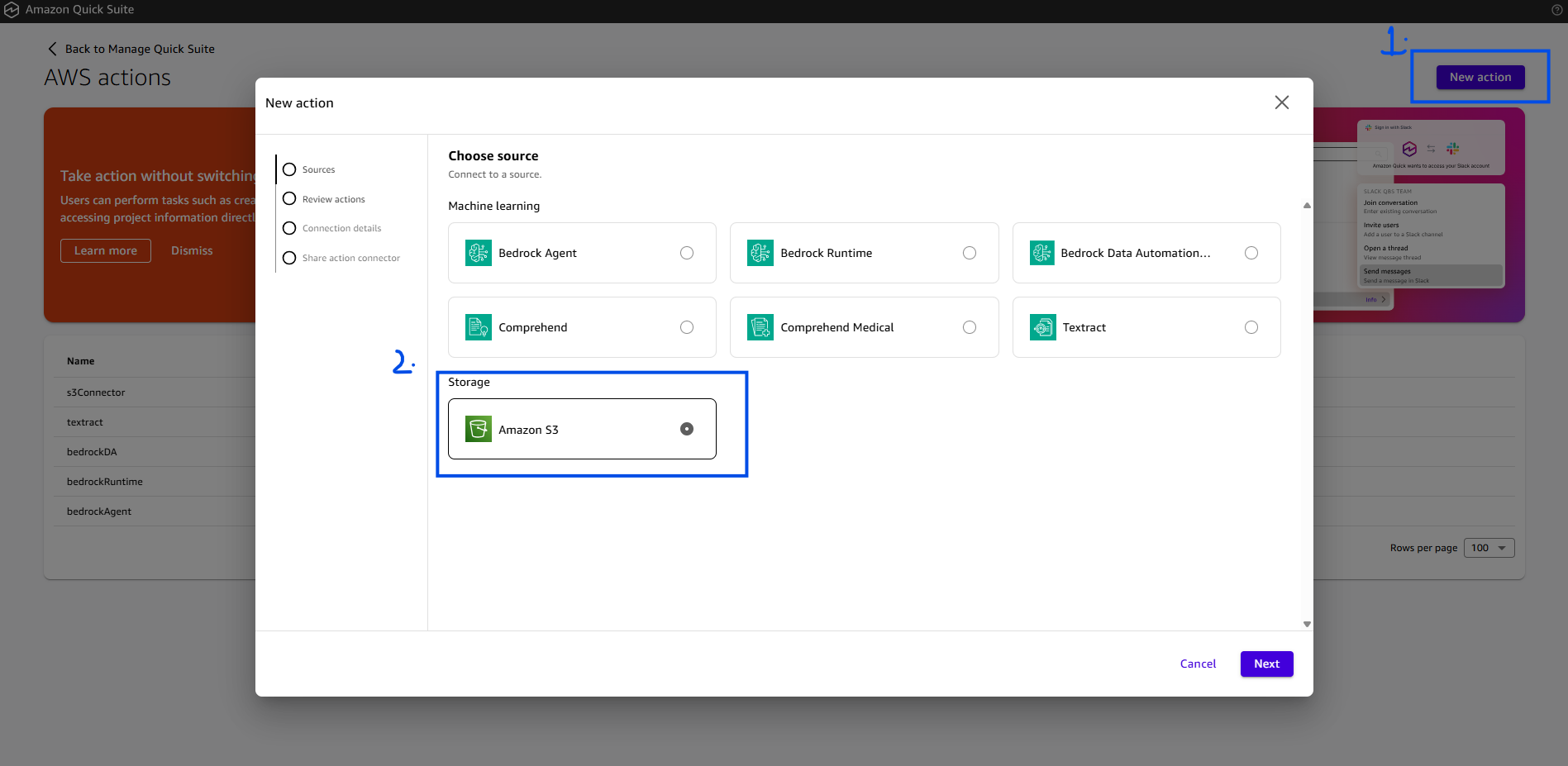Select the Comprehend radio button

click(x=687, y=327)
